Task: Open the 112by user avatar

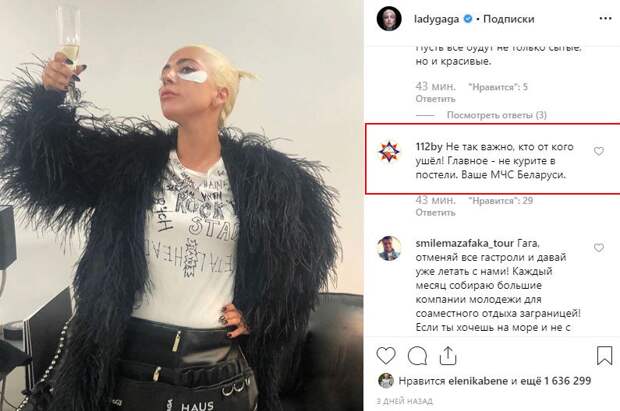Action: coord(389,152)
